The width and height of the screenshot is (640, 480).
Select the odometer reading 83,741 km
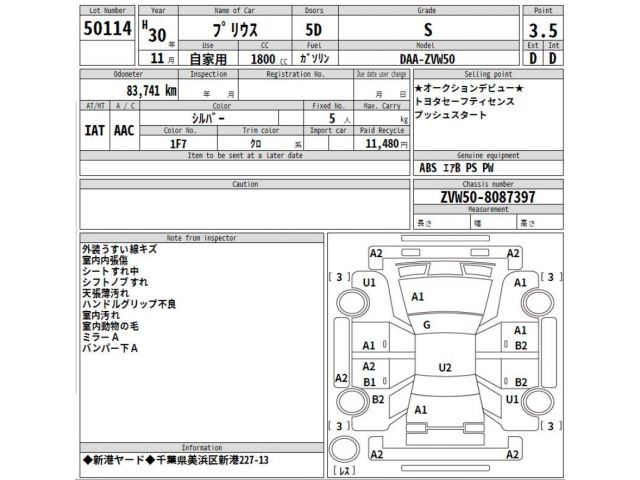151,91
